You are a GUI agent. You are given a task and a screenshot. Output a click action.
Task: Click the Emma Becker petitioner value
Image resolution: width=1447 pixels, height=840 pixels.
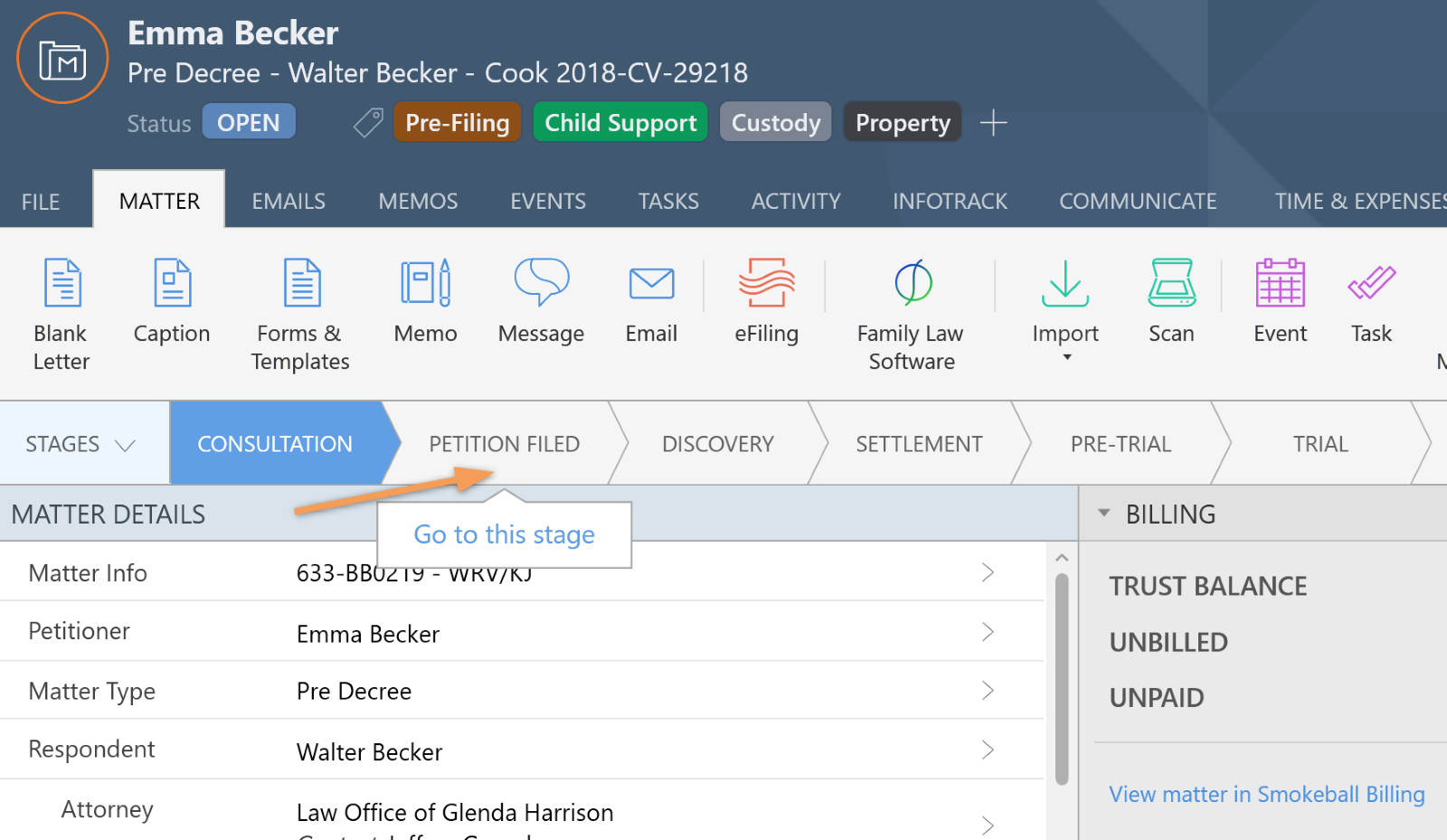pos(368,634)
